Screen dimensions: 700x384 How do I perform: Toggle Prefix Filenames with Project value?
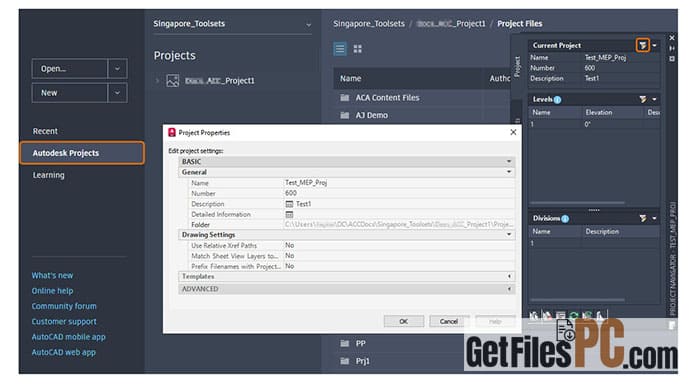click(399, 266)
